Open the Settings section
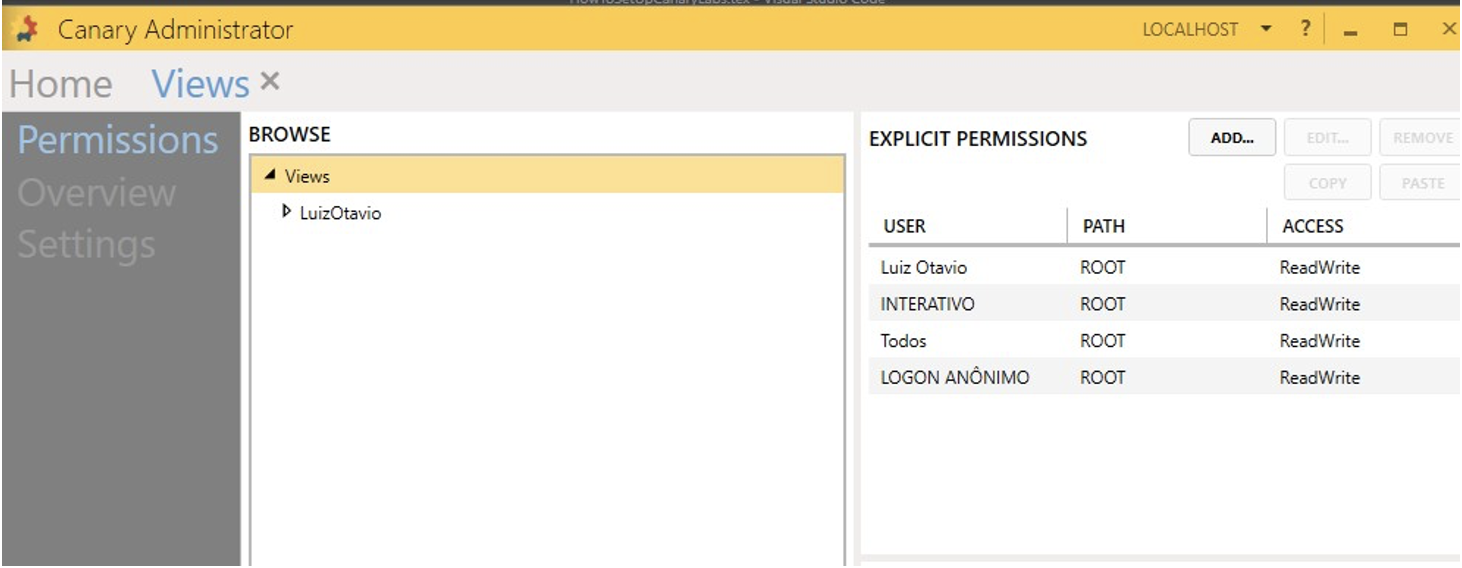The image size is (1462, 568). (x=86, y=244)
